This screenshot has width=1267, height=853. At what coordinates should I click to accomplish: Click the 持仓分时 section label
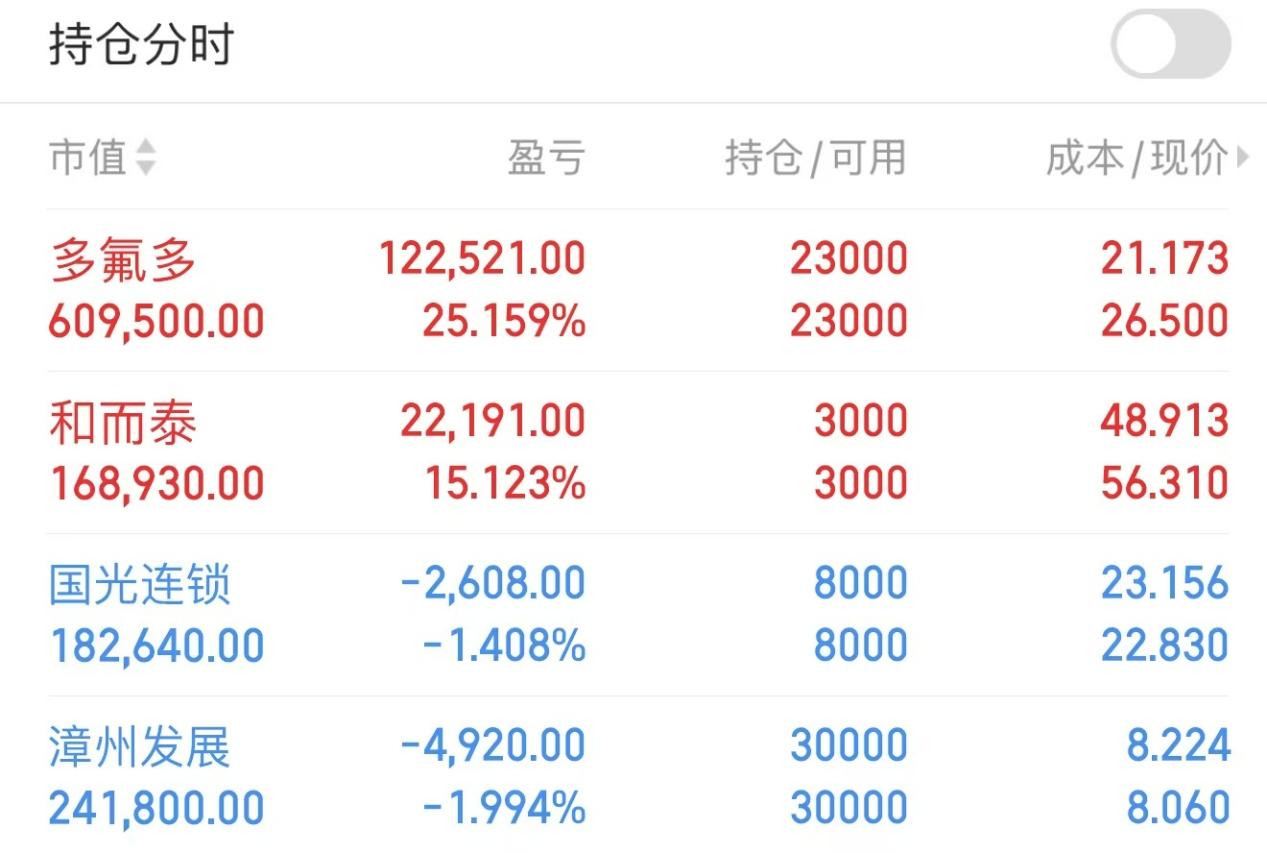(x=141, y=45)
